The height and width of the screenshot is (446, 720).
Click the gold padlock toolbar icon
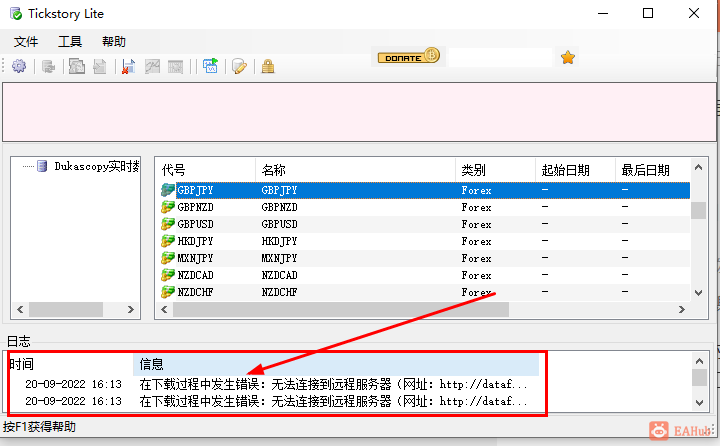pos(268,67)
